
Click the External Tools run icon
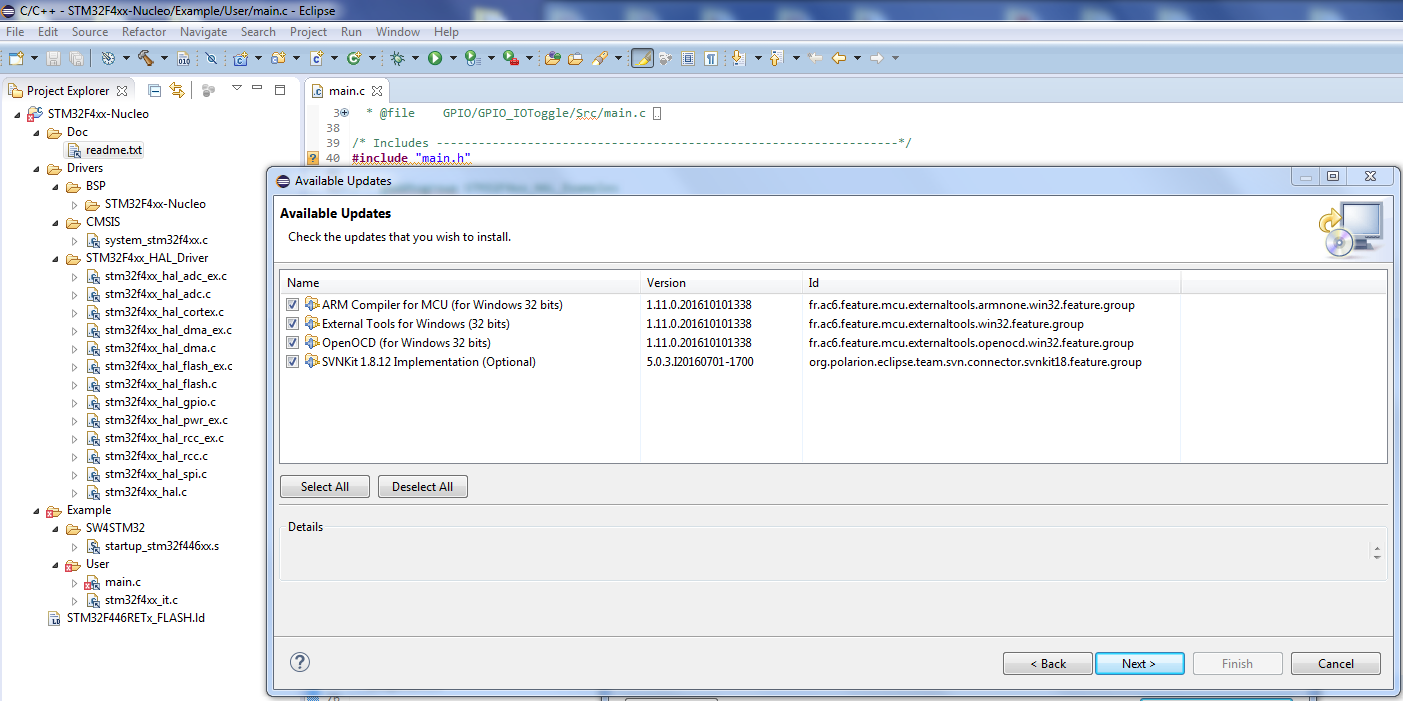pyautogui.click(x=510, y=58)
